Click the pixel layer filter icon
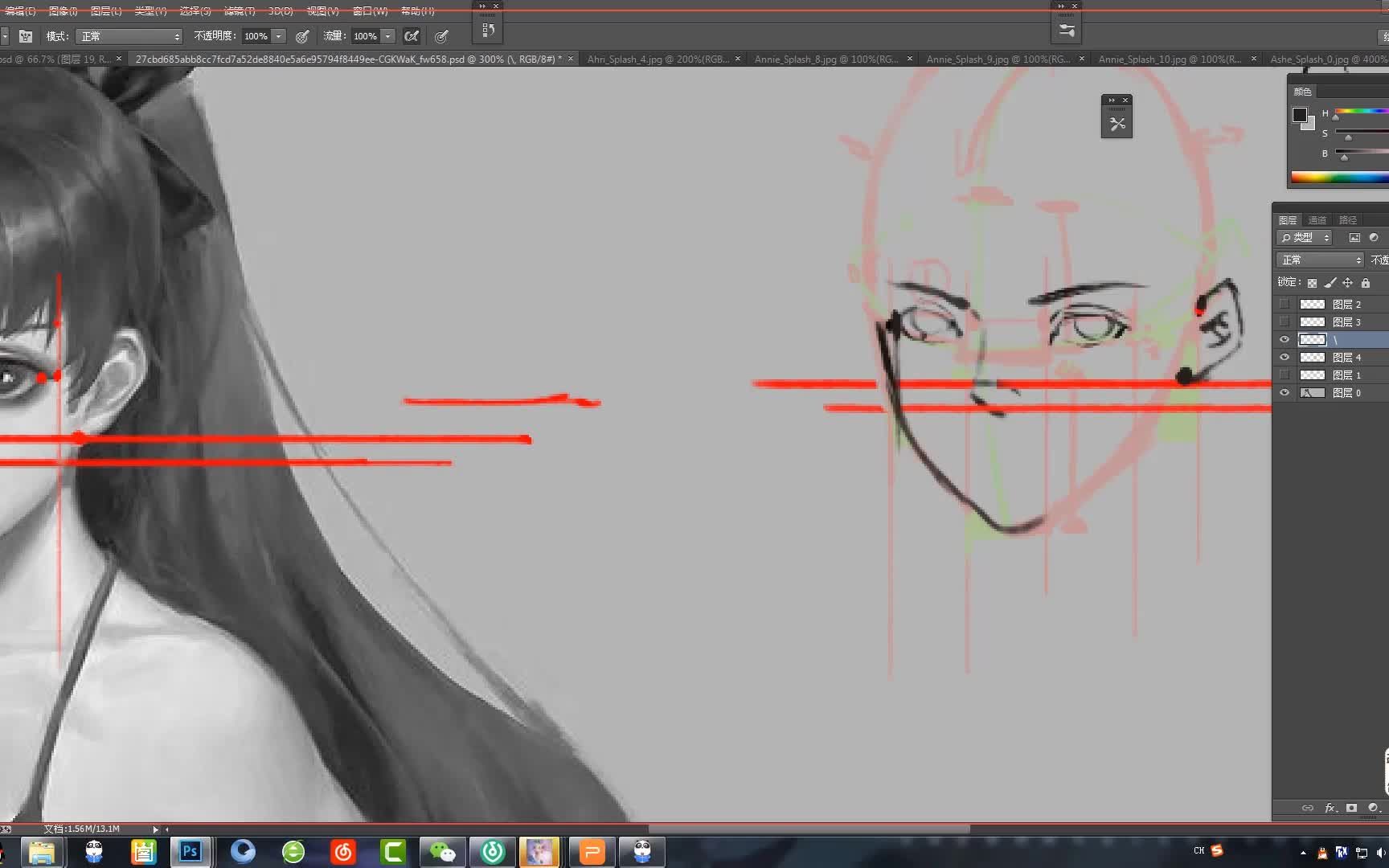Image resolution: width=1389 pixels, height=868 pixels. (x=1354, y=238)
